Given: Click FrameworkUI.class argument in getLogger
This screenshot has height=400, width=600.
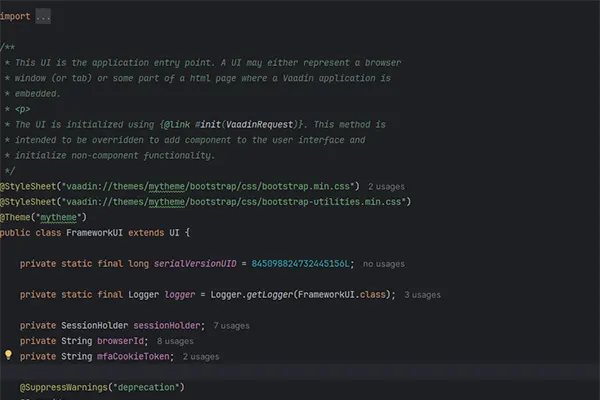Looking at the screenshot, I should (x=341, y=295).
